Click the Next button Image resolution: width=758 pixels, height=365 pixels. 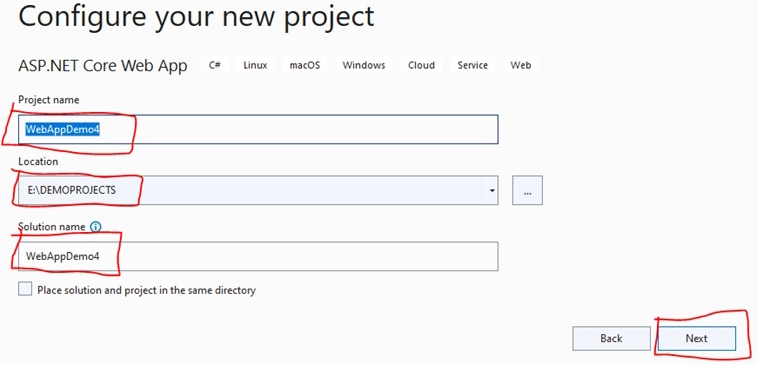click(x=697, y=338)
